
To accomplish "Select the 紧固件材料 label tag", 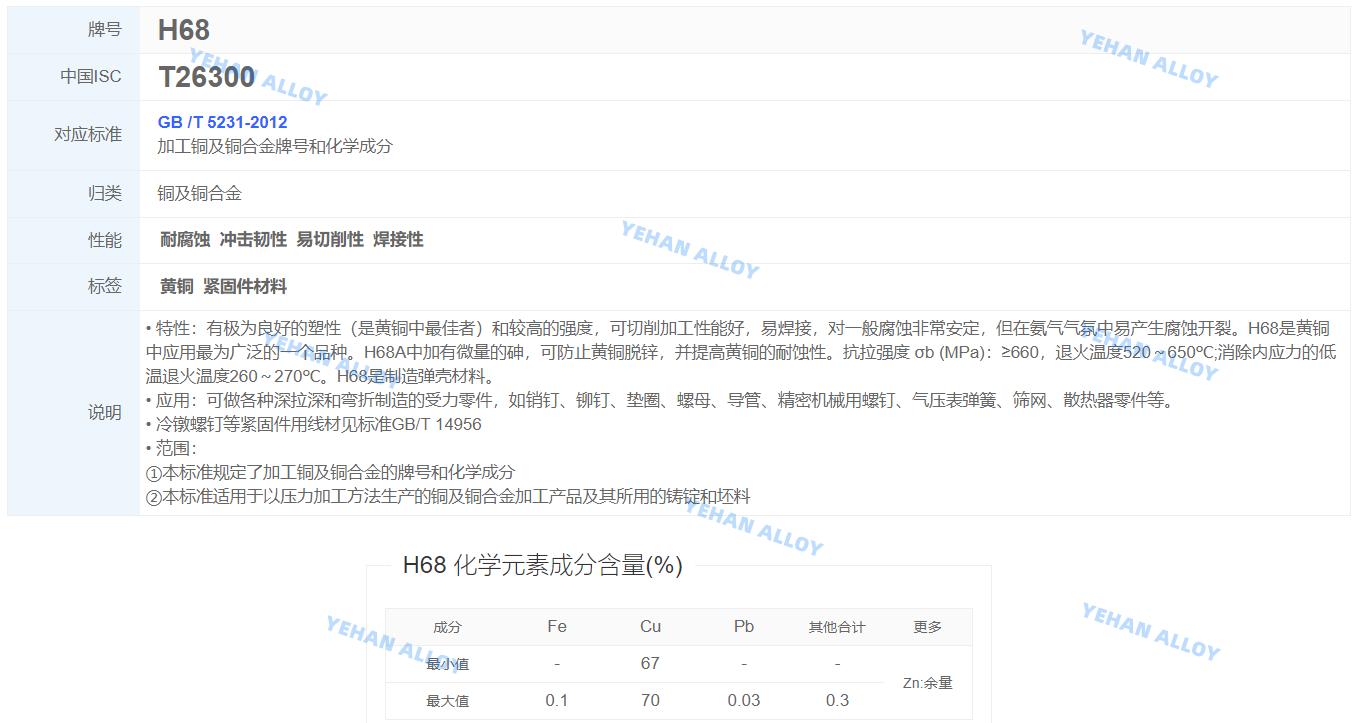I will tap(245, 287).
